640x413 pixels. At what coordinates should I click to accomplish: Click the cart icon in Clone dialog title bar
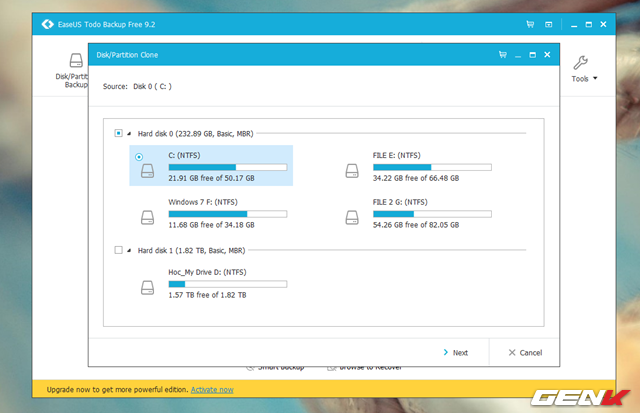click(503, 55)
